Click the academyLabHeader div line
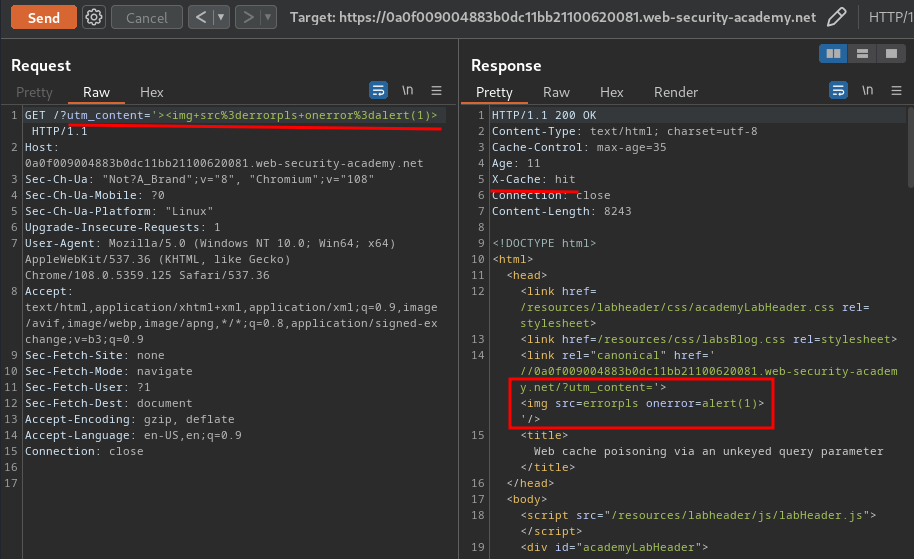 [x=614, y=547]
